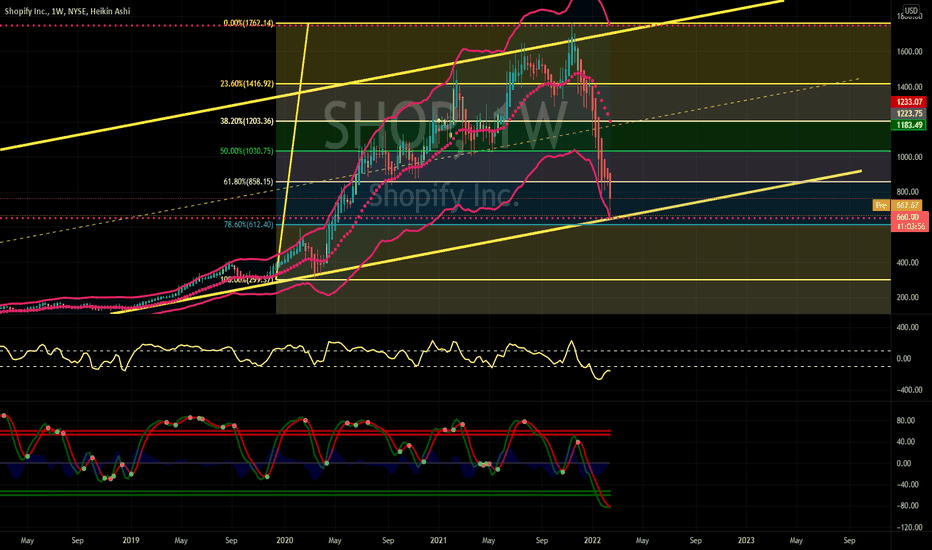Viewport: 932px width, 550px height.
Task: Click the gray 1223.75 price label
Action: coord(909,114)
